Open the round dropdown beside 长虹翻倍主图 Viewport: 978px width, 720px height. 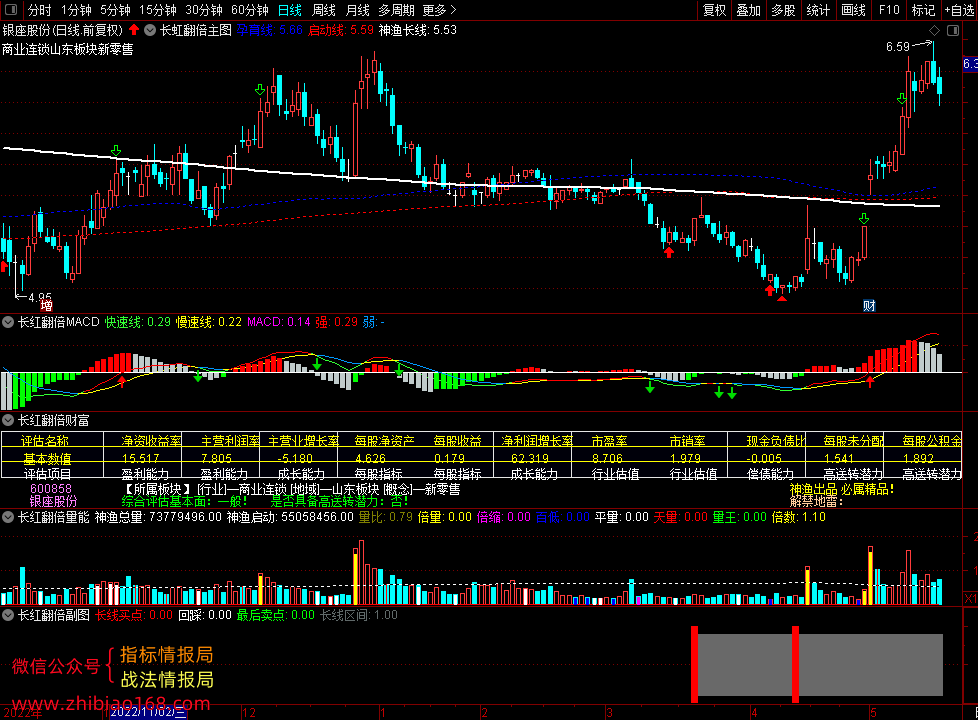pyautogui.click(x=150, y=30)
